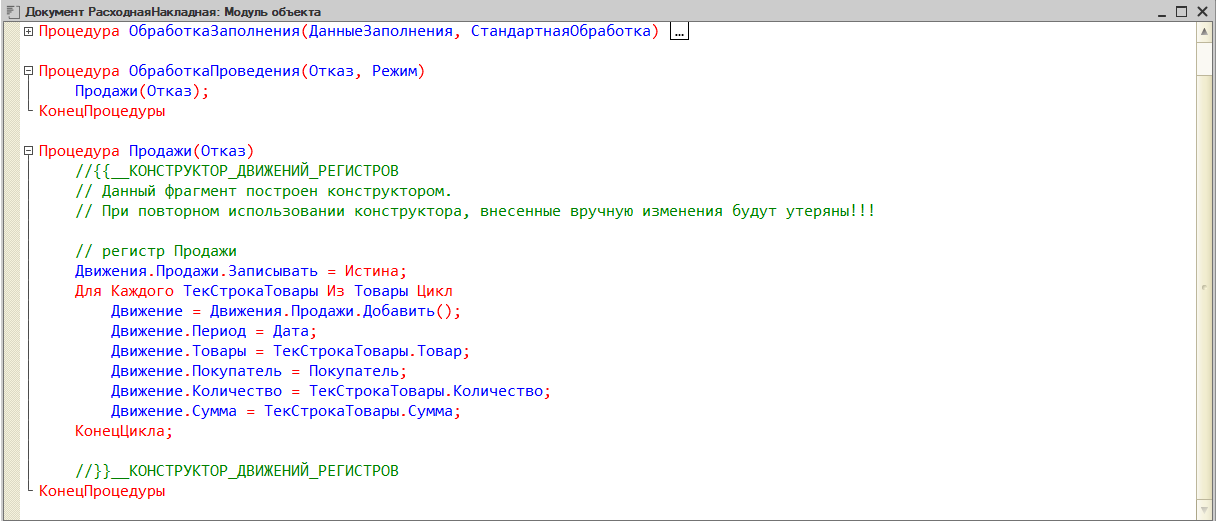Image resolution: width=1216 pixels, height=521 pixels.
Task: Click the last 'КонецПроцедуры' keyword
Action: (102, 491)
